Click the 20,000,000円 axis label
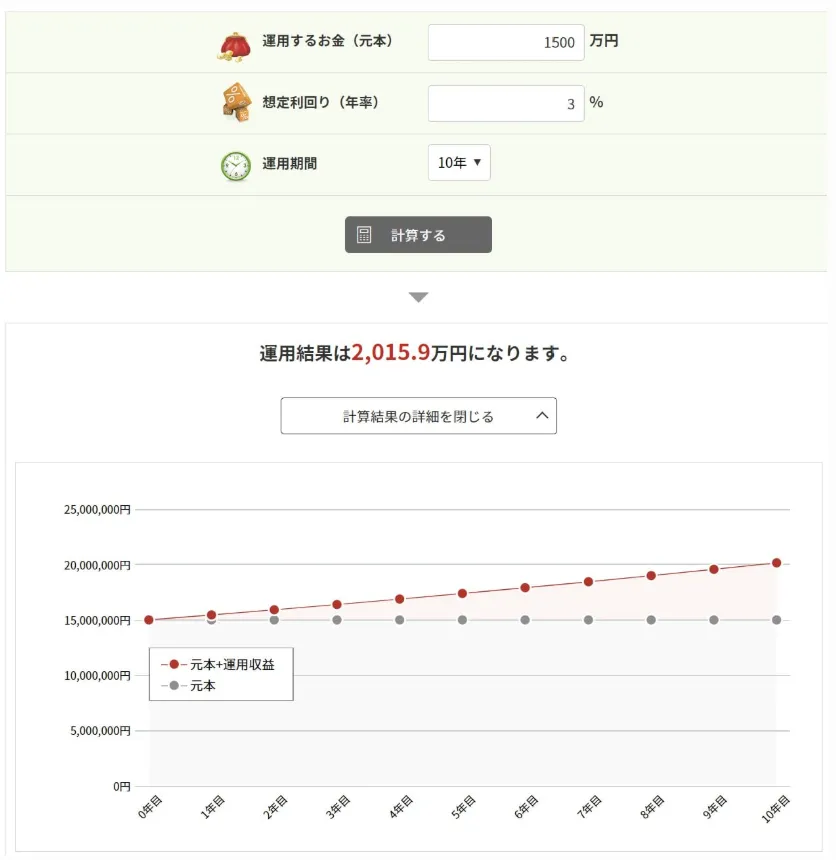The width and height of the screenshot is (836, 860). point(97,565)
